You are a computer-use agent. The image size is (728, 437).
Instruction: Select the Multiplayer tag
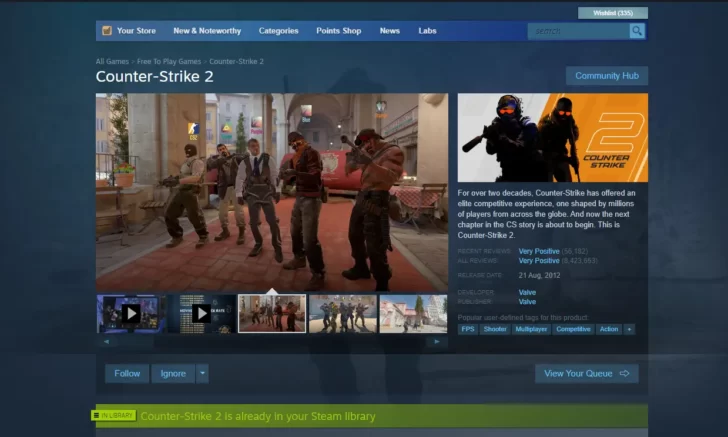531,329
